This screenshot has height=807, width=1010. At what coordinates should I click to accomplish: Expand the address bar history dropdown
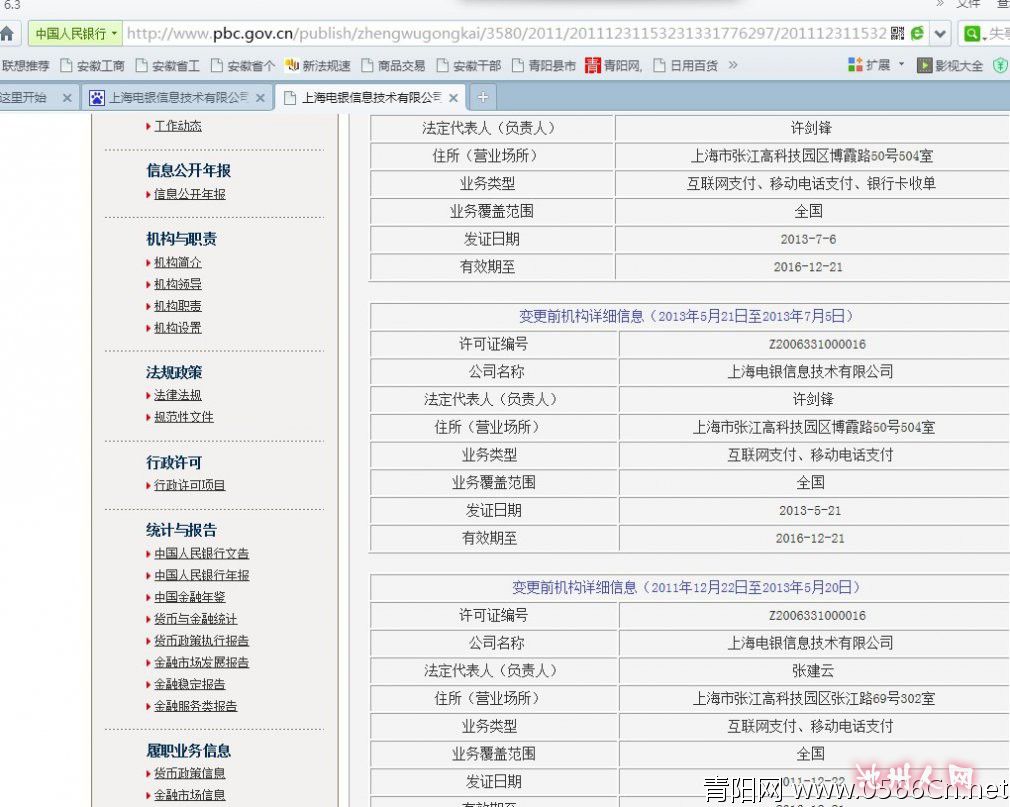click(940, 33)
